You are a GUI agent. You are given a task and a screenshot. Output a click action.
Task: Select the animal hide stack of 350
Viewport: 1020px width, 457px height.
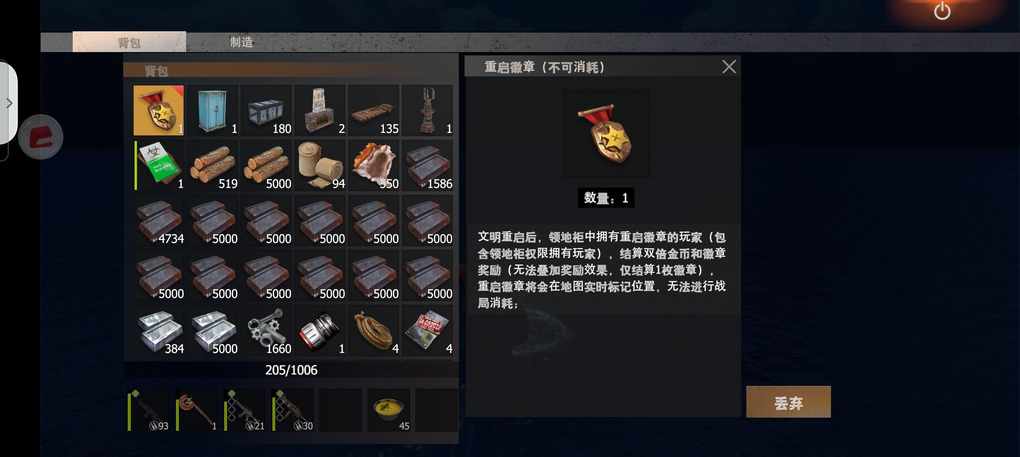[373, 164]
